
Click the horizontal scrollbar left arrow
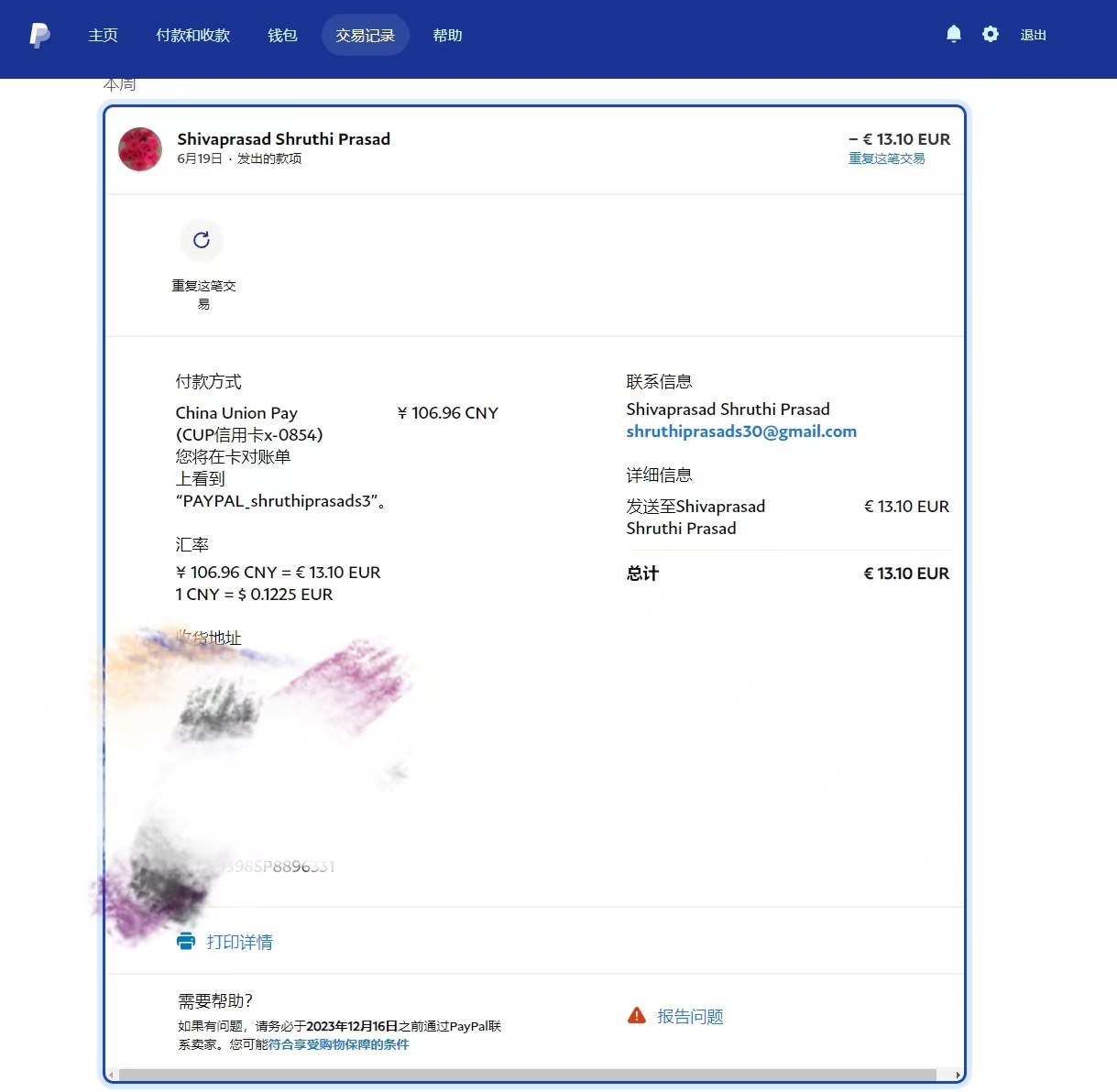(111, 1075)
